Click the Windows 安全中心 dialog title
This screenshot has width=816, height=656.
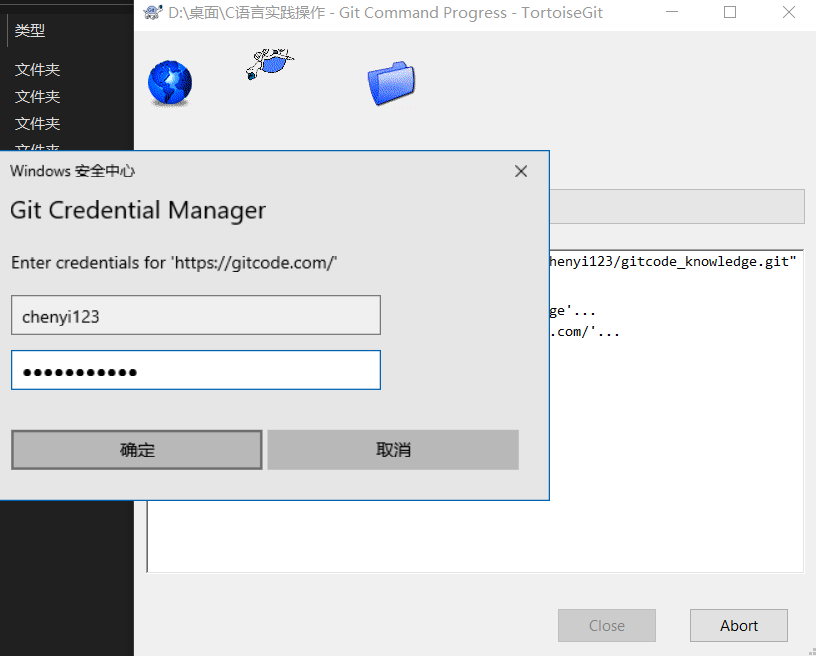tap(72, 171)
